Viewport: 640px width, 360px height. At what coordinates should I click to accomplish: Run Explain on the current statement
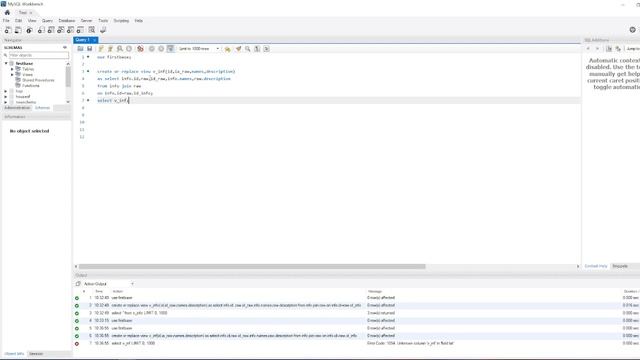tap(120, 49)
